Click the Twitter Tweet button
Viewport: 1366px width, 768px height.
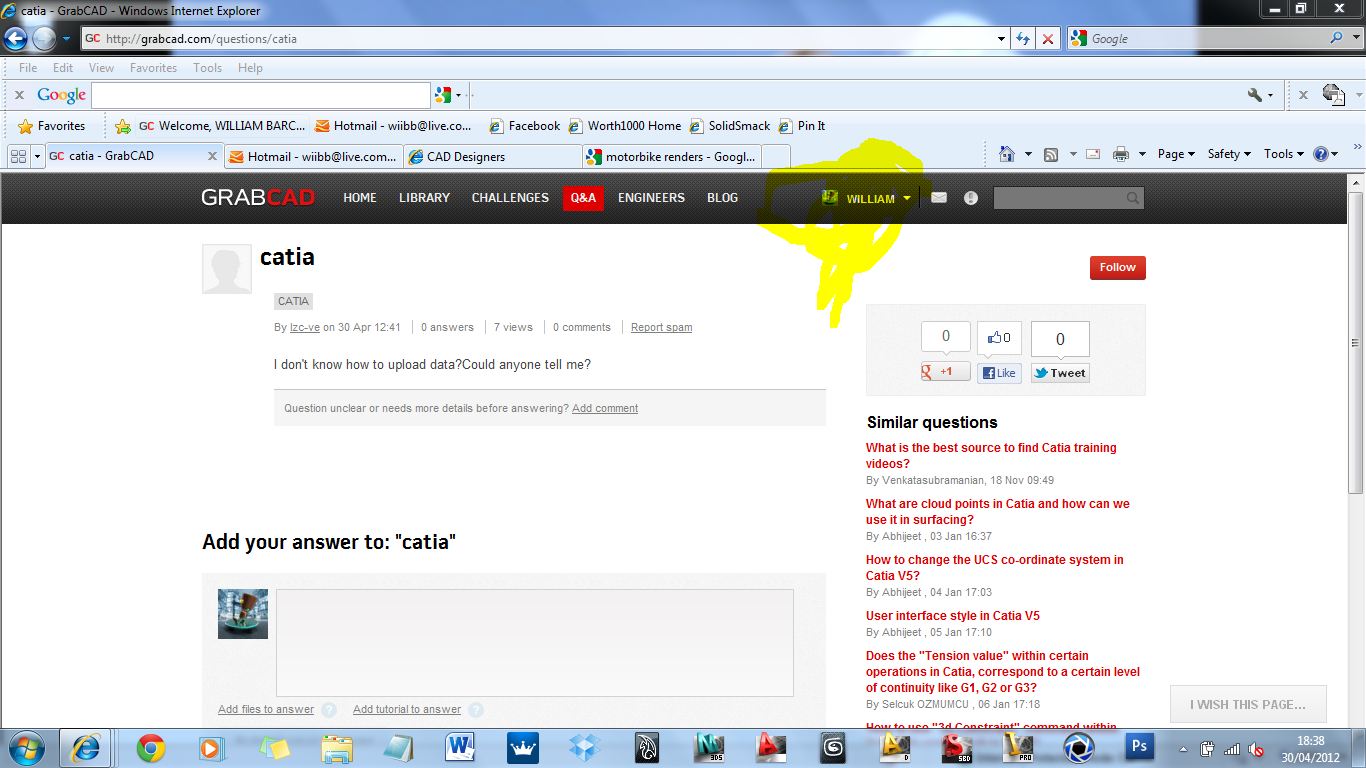(x=1060, y=373)
